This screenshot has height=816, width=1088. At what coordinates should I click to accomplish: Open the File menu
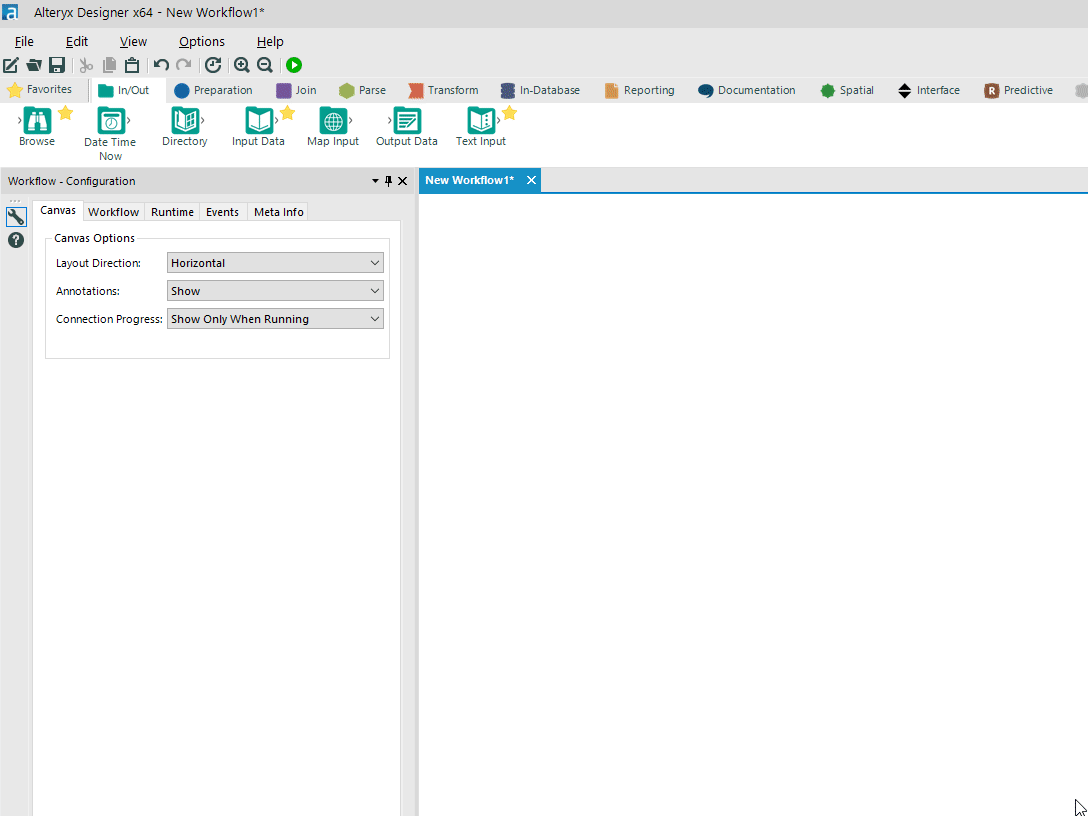tap(24, 42)
